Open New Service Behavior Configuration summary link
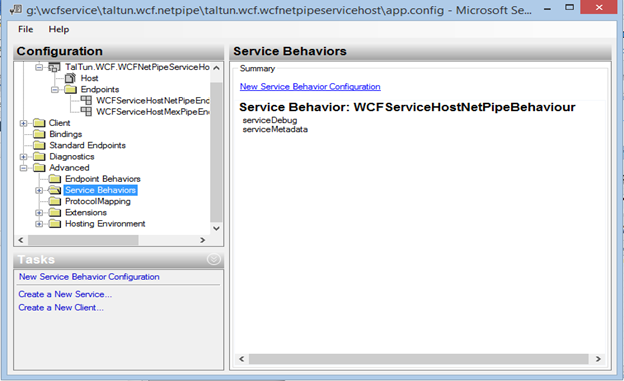Screen dimensions: 624x381 pyautogui.click(x=310, y=86)
